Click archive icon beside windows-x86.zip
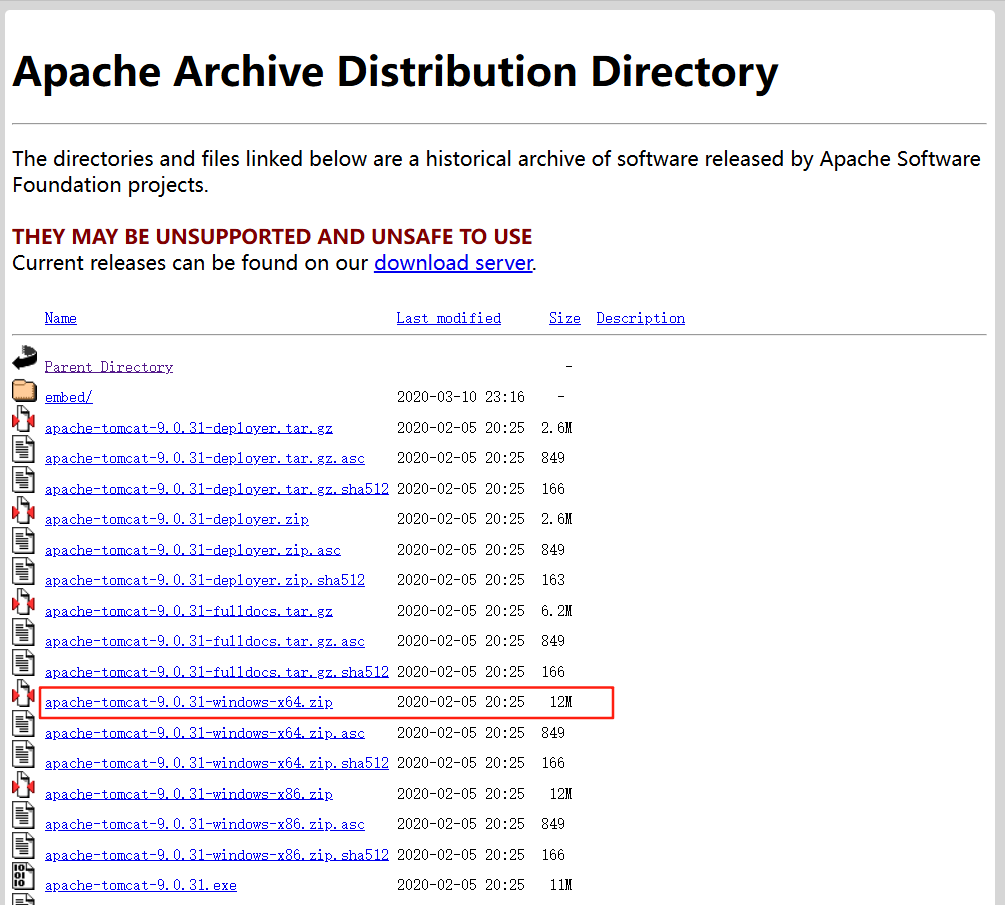 pyautogui.click(x=24, y=785)
